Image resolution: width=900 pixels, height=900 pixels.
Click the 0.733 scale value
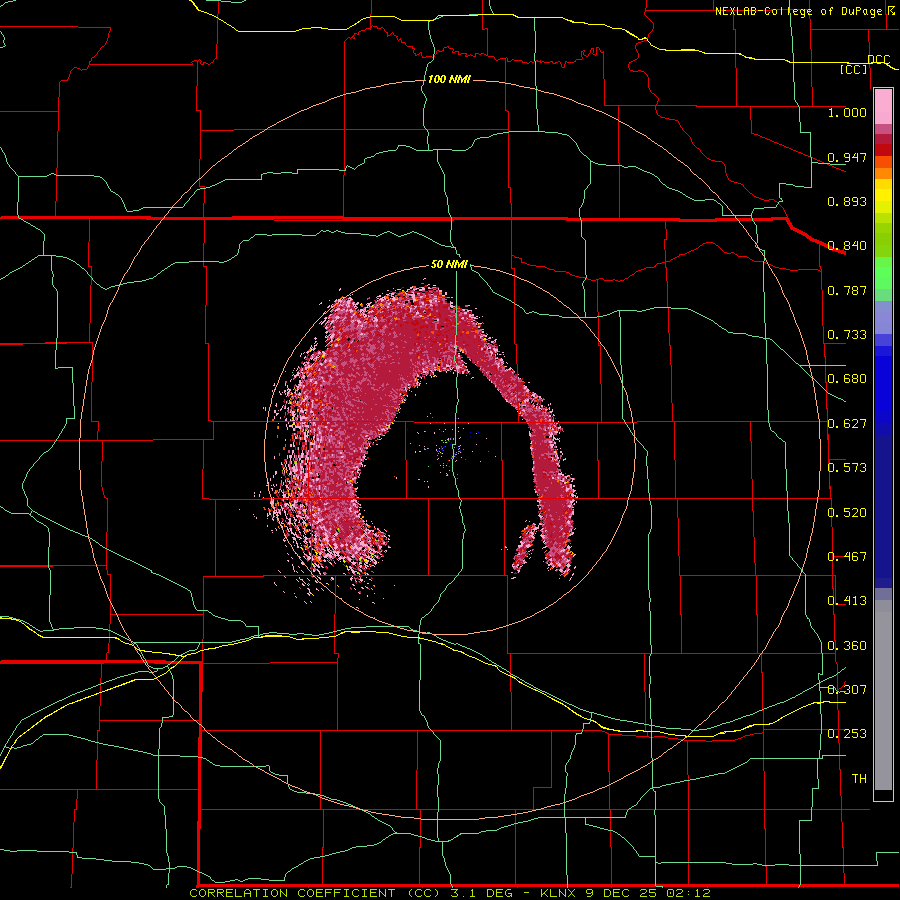[847, 335]
